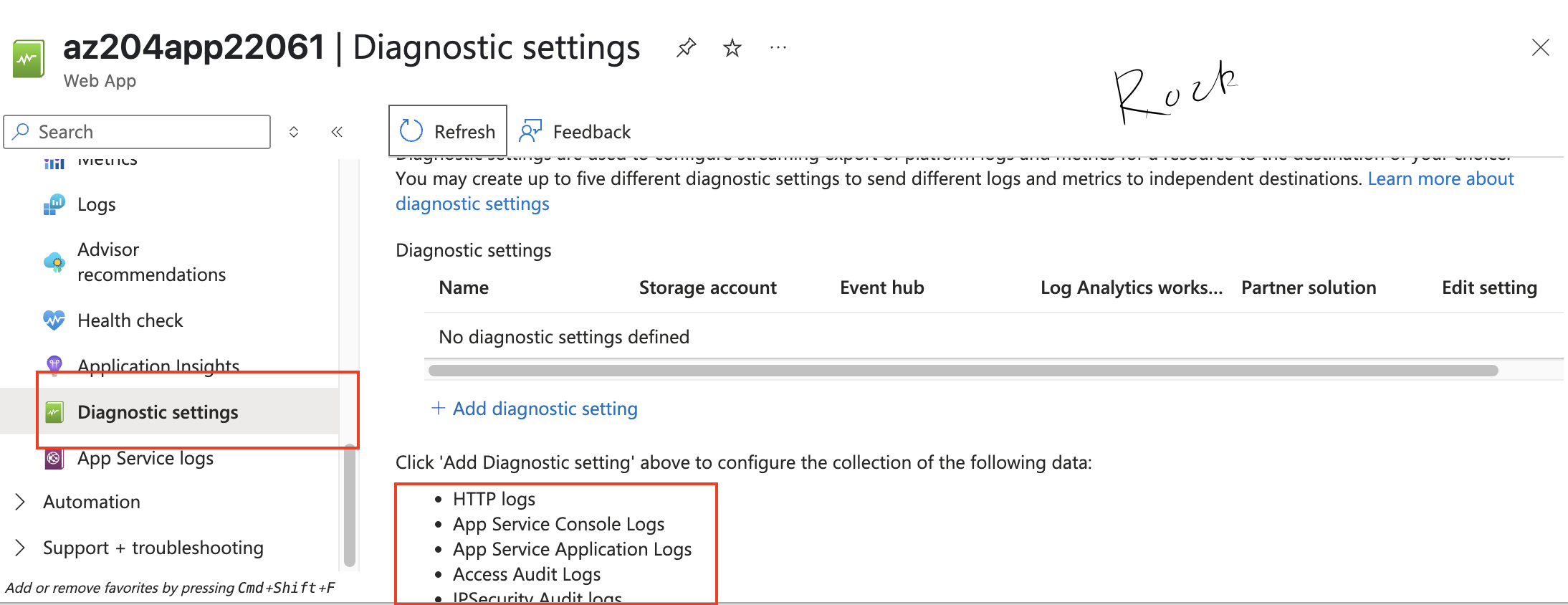
Task: Click Add diagnostic setting link
Action: pyautogui.click(x=545, y=409)
